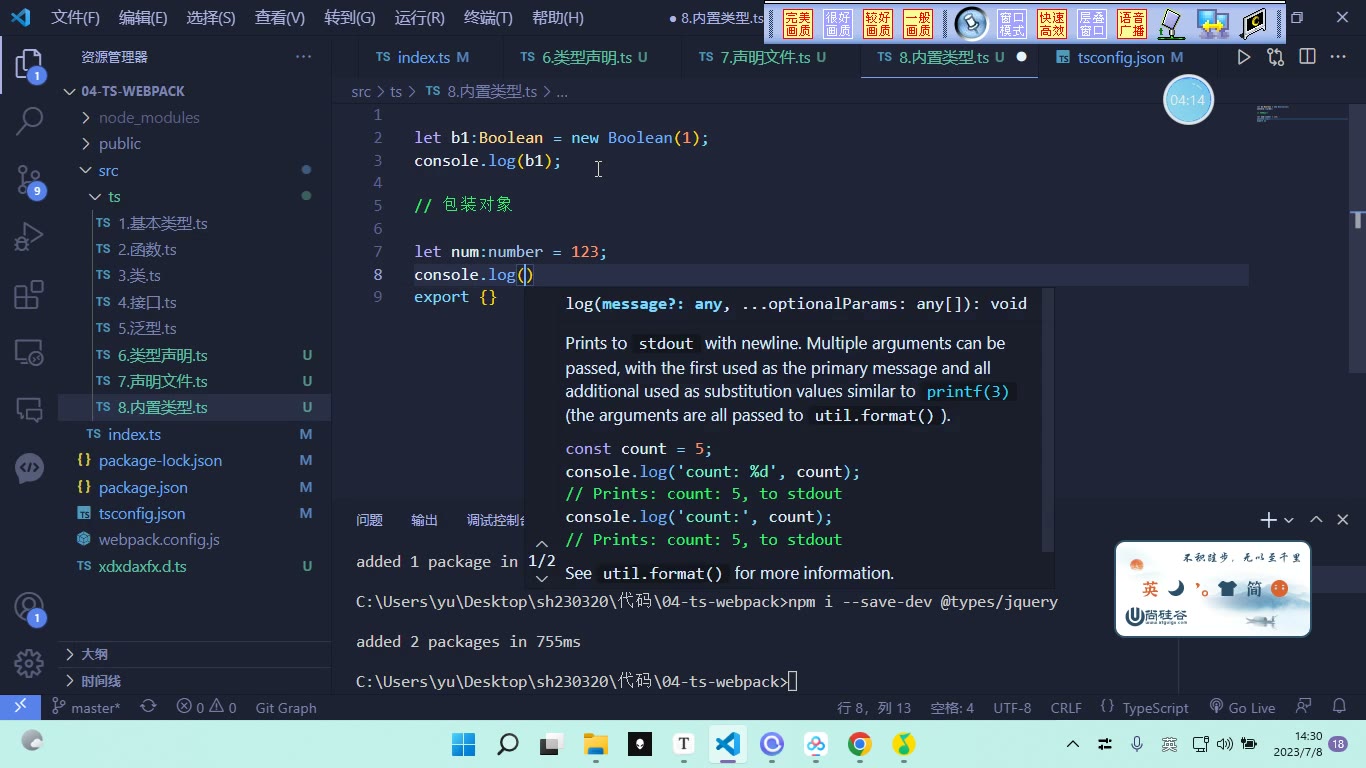Open Git Graph from status bar

tap(286, 707)
